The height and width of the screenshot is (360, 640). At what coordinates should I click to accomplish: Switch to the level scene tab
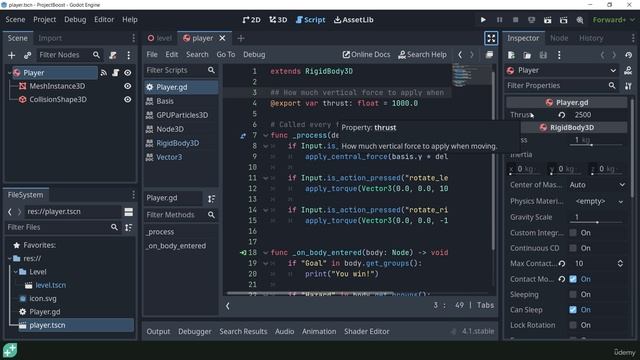tap(160, 38)
